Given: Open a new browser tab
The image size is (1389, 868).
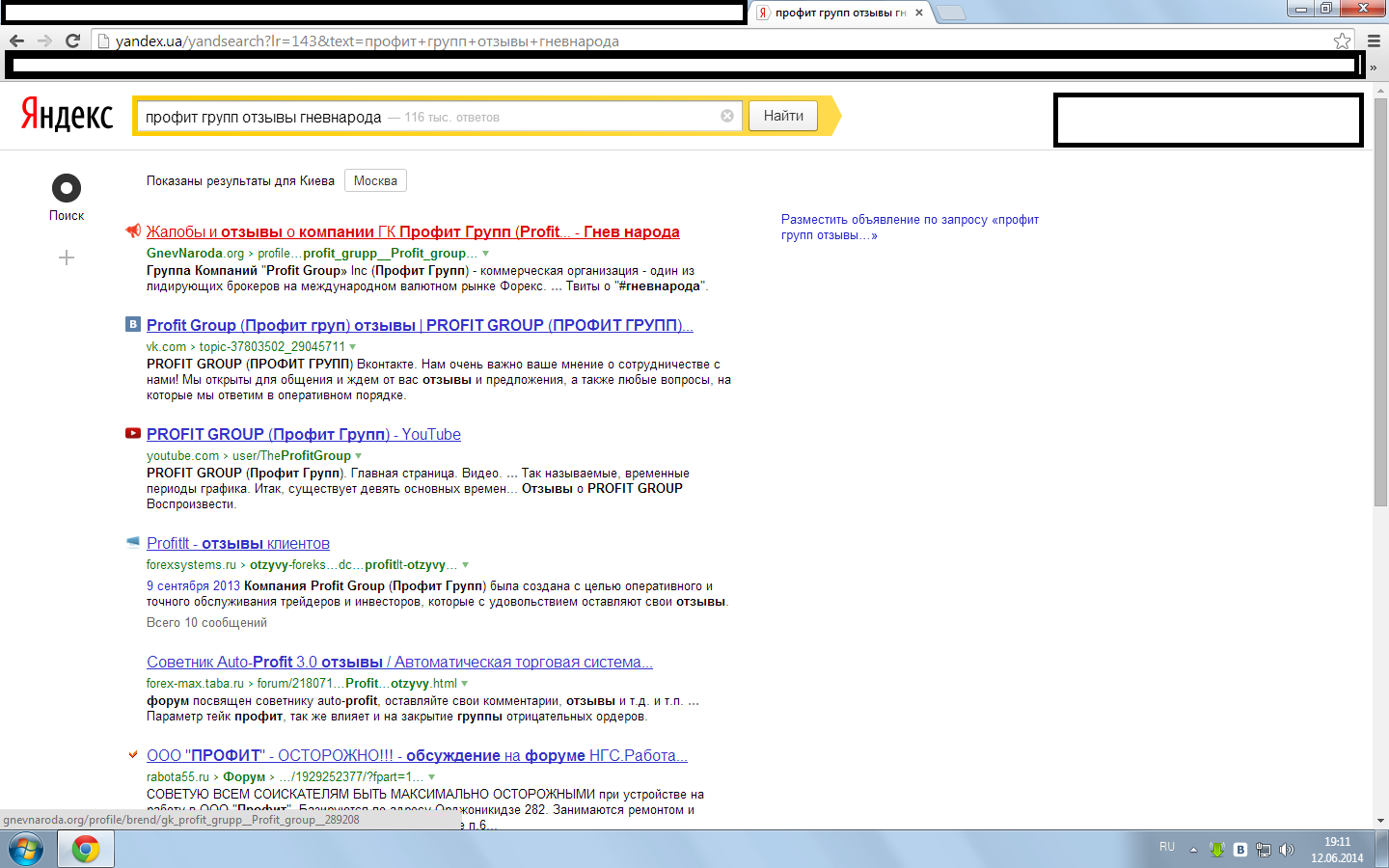Looking at the screenshot, I should coord(950,13).
